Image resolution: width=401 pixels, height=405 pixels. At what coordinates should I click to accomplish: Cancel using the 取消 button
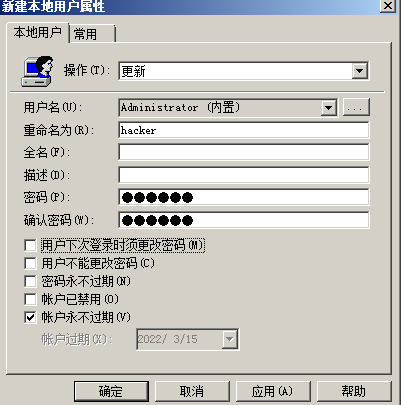click(192, 391)
